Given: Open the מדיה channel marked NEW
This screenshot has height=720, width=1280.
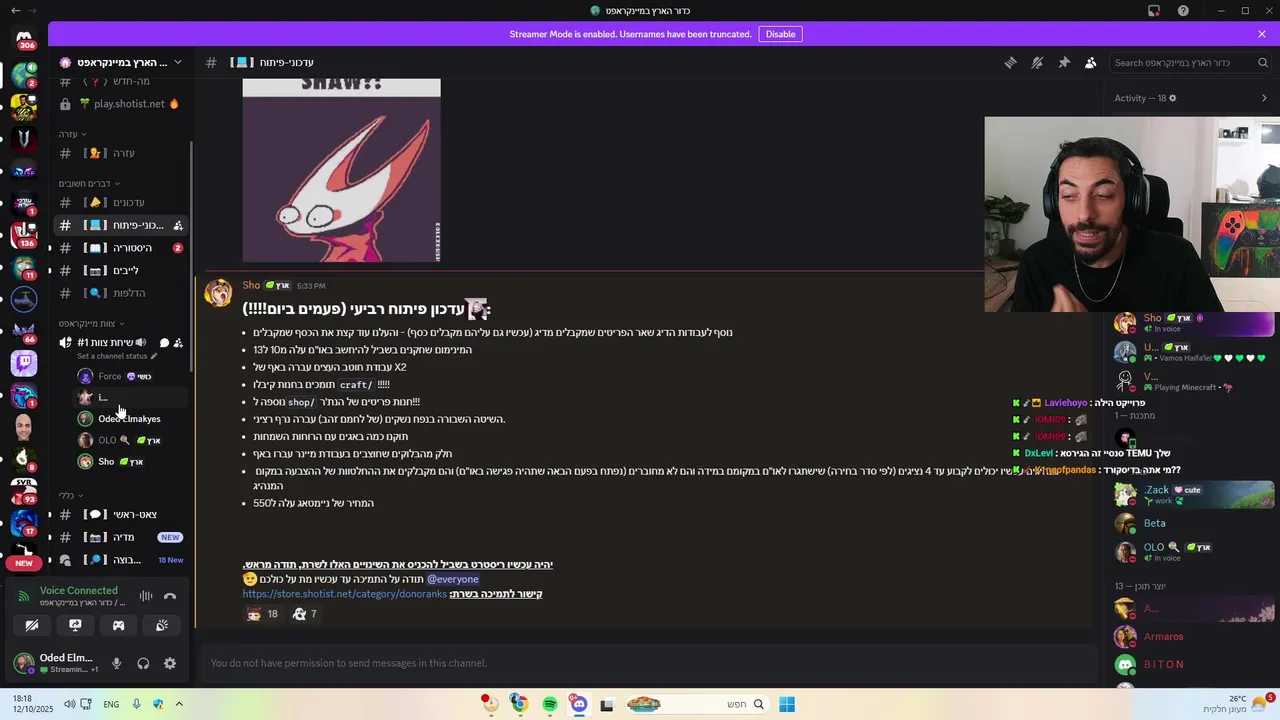Looking at the screenshot, I should click(121, 537).
